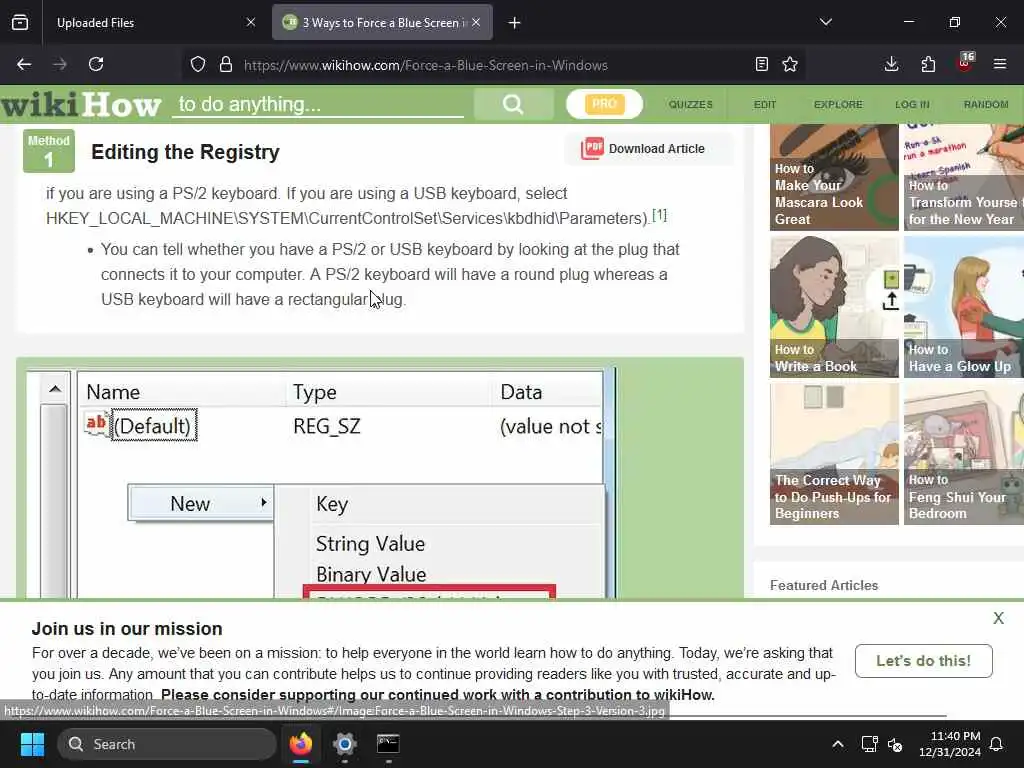This screenshot has height=768, width=1024.
Task: Click the muted volume tray icon
Action: (x=895, y=744)
